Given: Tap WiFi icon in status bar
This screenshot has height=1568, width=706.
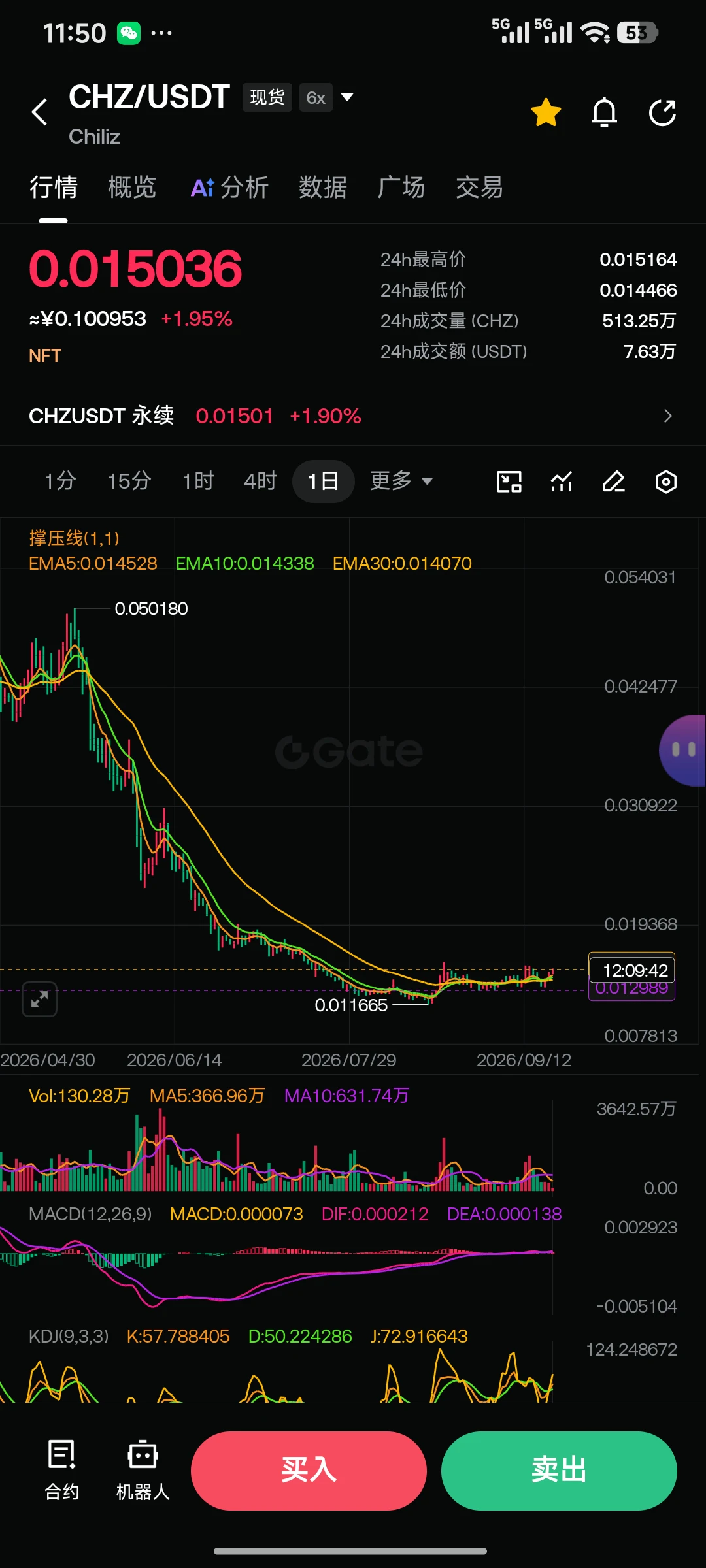Looking at the screenshot, I should point(595,33).
